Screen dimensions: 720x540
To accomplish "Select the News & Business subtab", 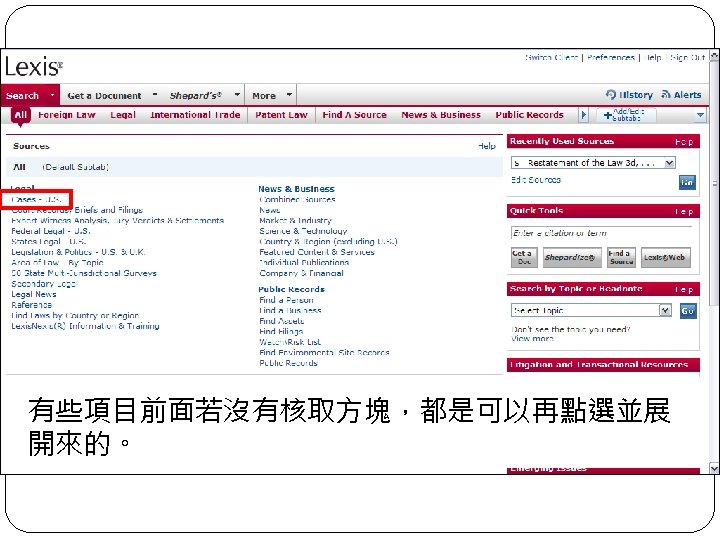I will pyautogui.click(x=441, y=115).
